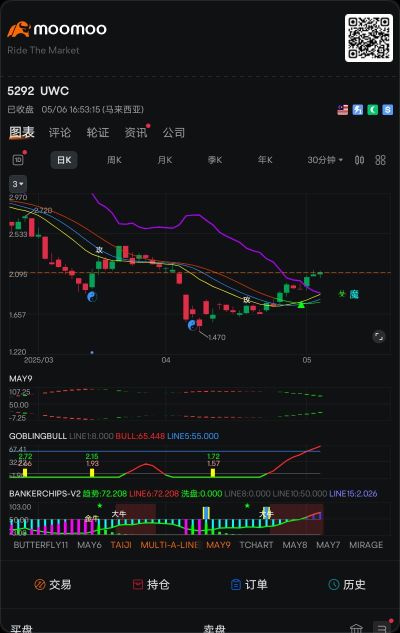The width and height of the screenshot is (400, 633).
Task: Select the MAY7 indicator
Action: [328, 545]
